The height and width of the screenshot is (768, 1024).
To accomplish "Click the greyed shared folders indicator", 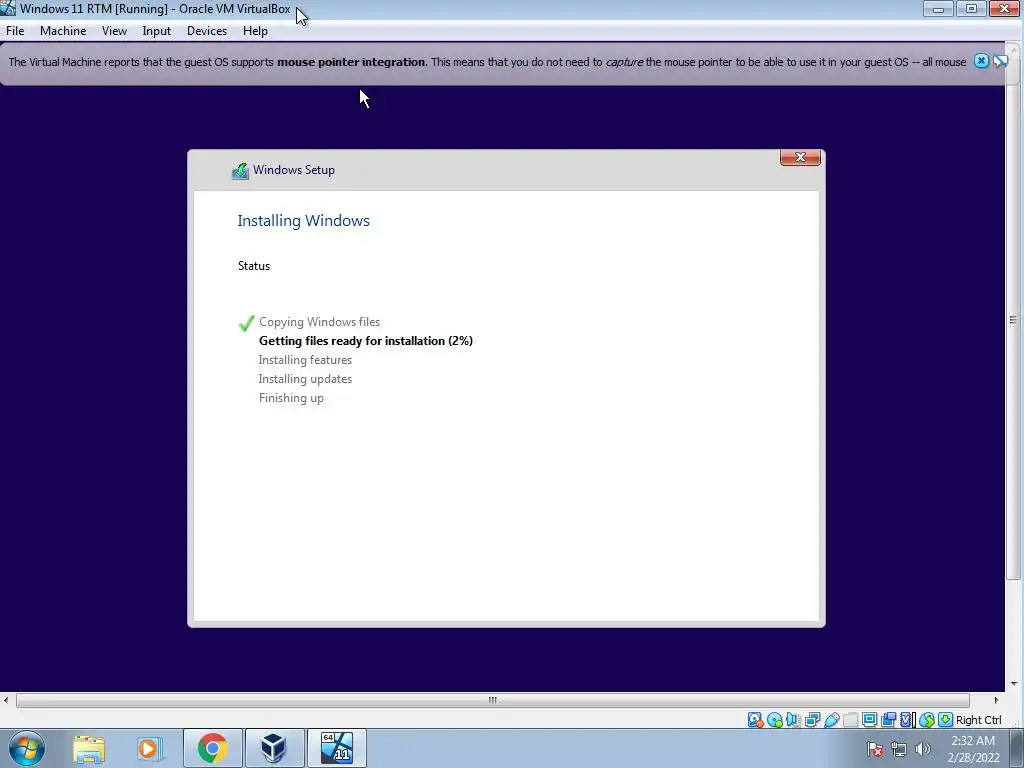I will [850, 720].
